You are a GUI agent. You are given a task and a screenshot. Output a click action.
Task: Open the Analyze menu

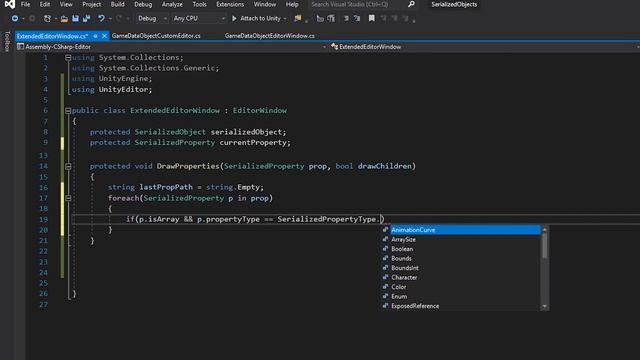pyautogui.click(x=172, y=4)
